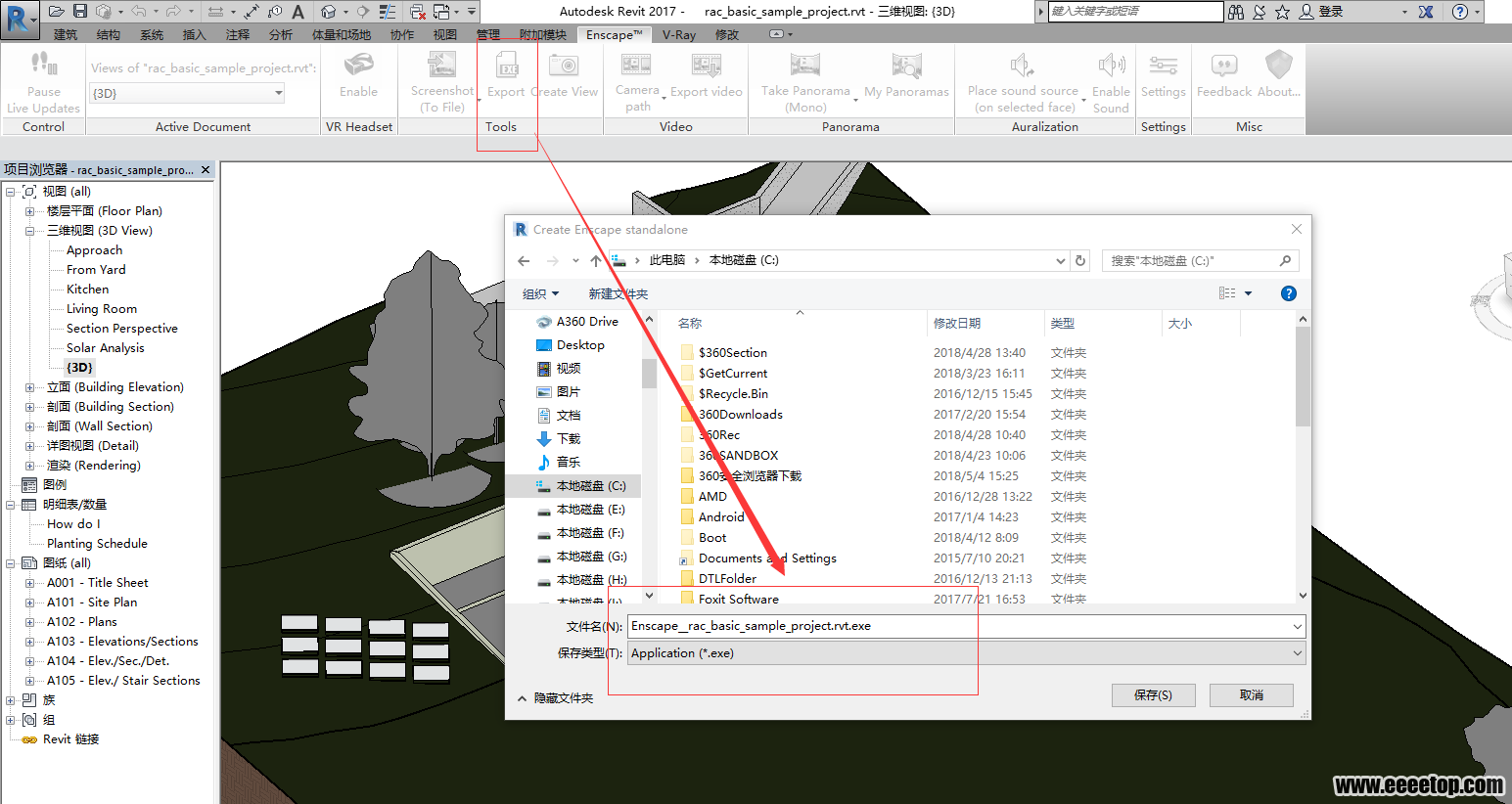The image size is (1512, 804).
Task: Close the project browser panel
Action: tap(206, 170)
